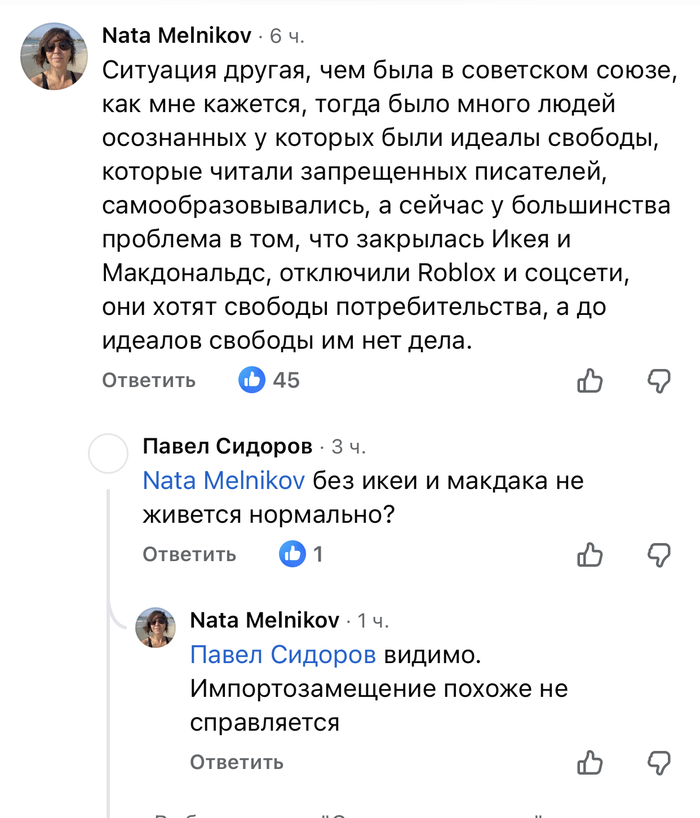
Task: Click Ответить under the top comment
Action: point(149,381)
